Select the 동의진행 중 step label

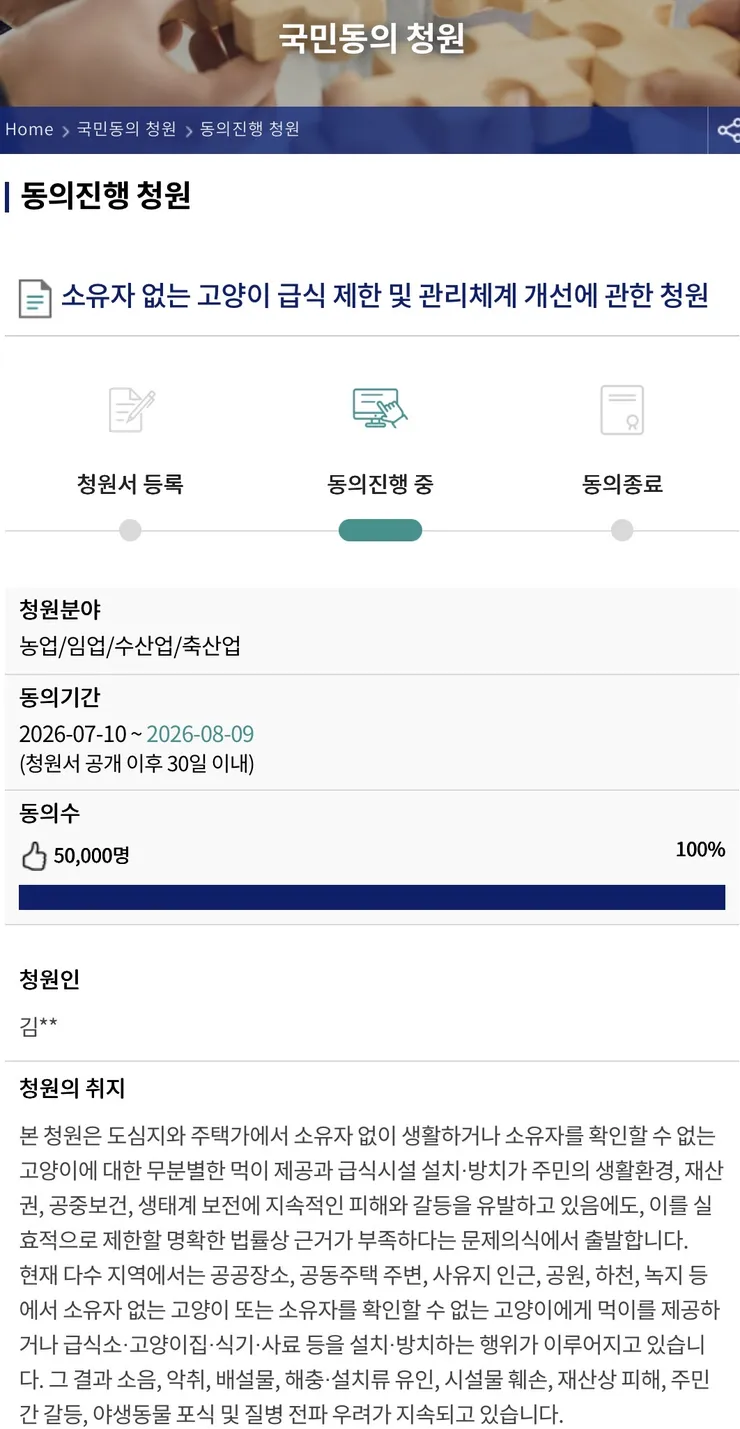380,485
